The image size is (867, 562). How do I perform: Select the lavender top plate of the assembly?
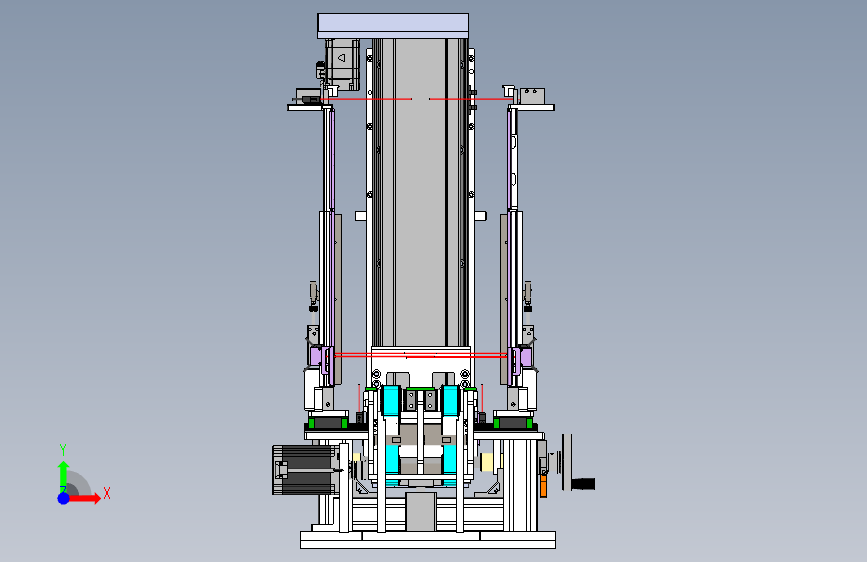[393, 26]
